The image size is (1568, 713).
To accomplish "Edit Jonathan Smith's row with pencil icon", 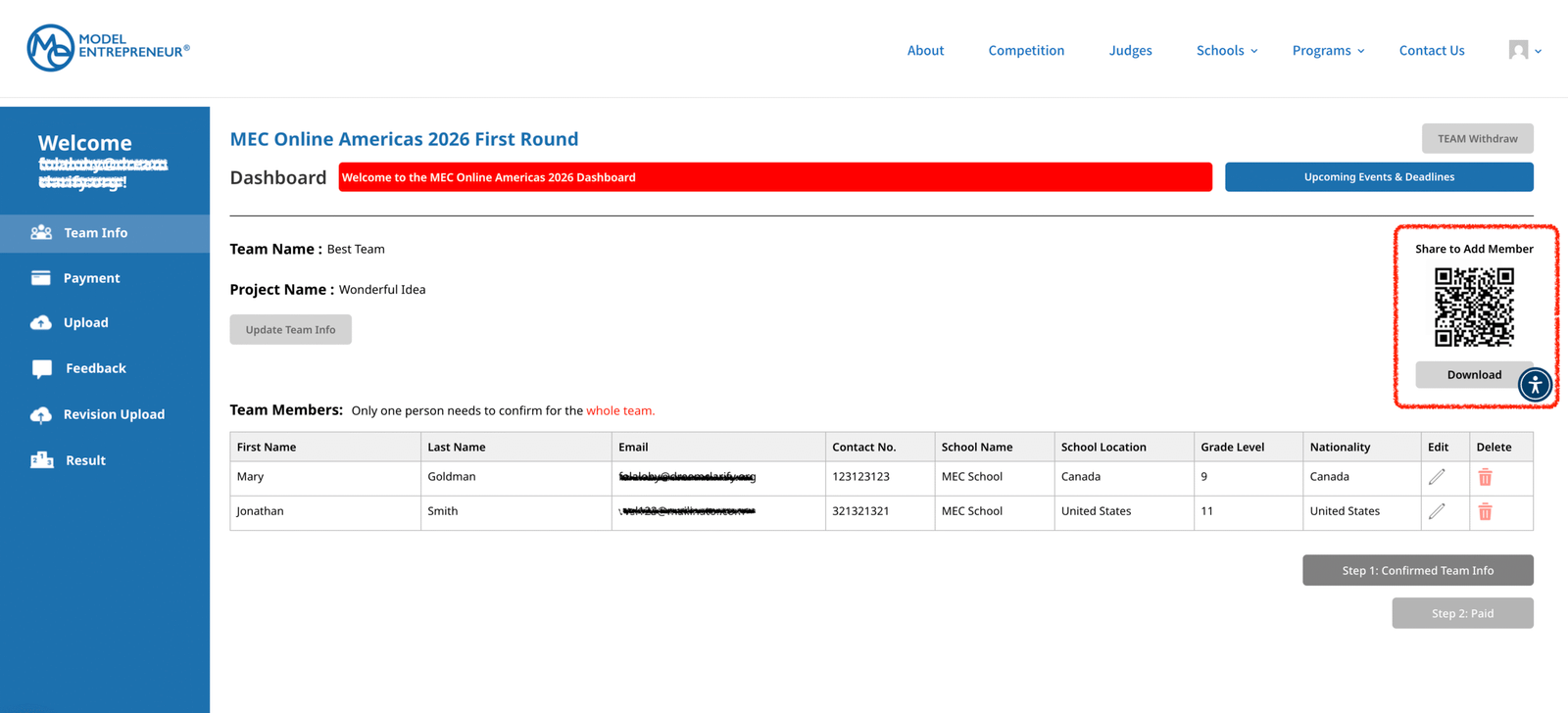I will coord(1437,511).
